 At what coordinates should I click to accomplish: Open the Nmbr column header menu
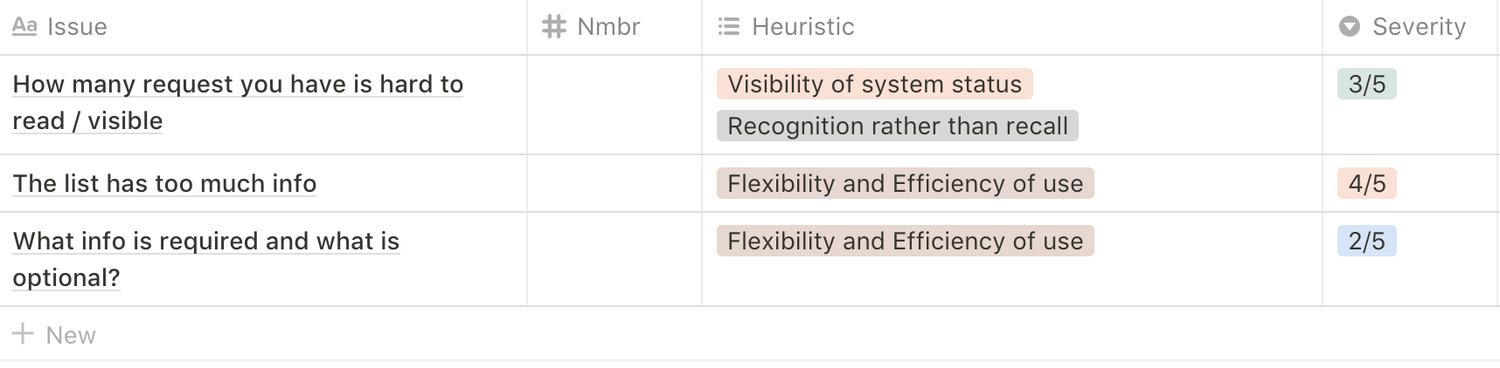614,27
